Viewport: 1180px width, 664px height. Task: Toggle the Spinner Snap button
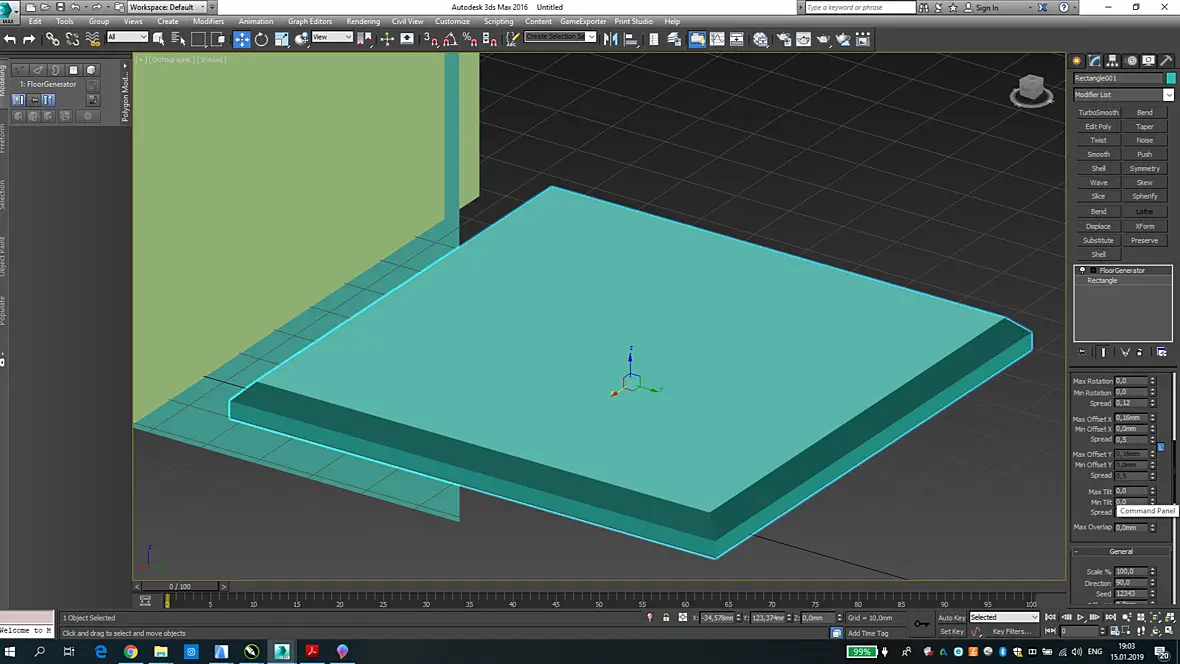click(x=489, y=39)
